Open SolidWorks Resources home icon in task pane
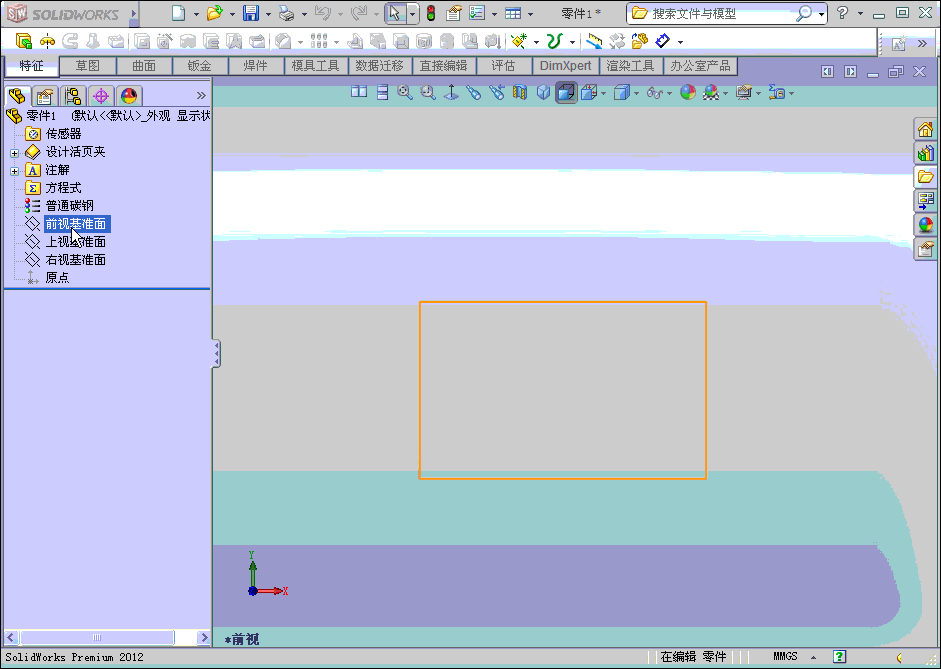This screenshot has height=669, width=941. [x=925, y=129]
